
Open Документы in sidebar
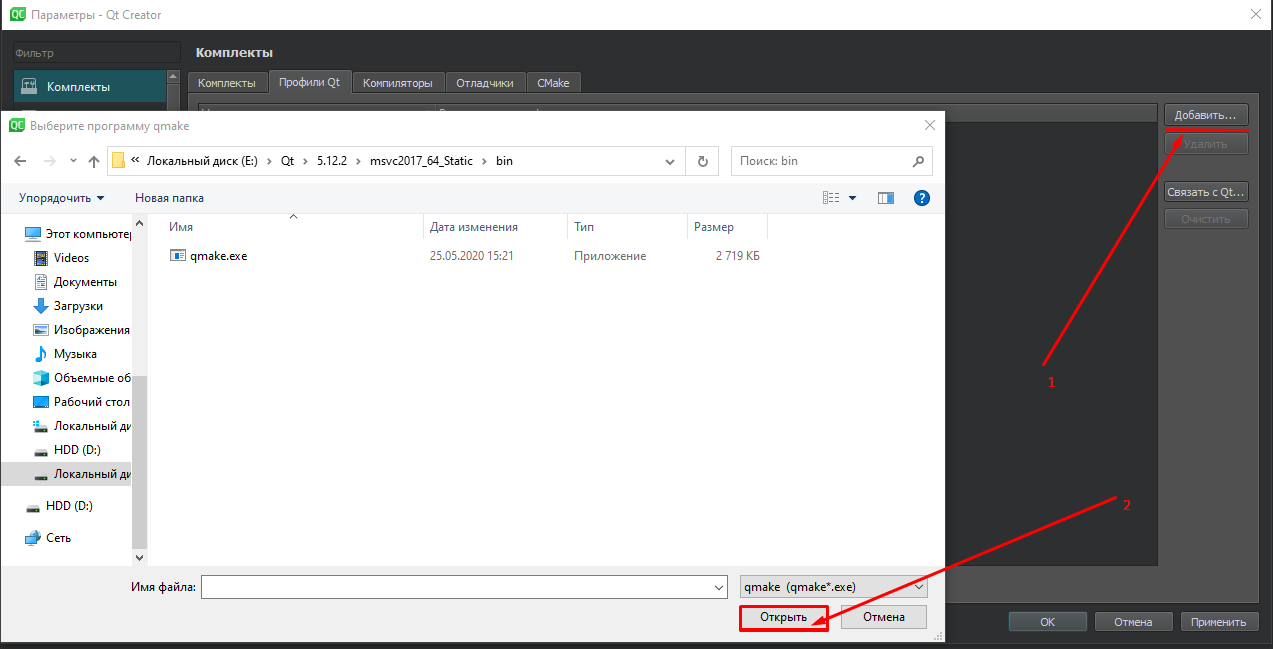(x=85, y=282)
